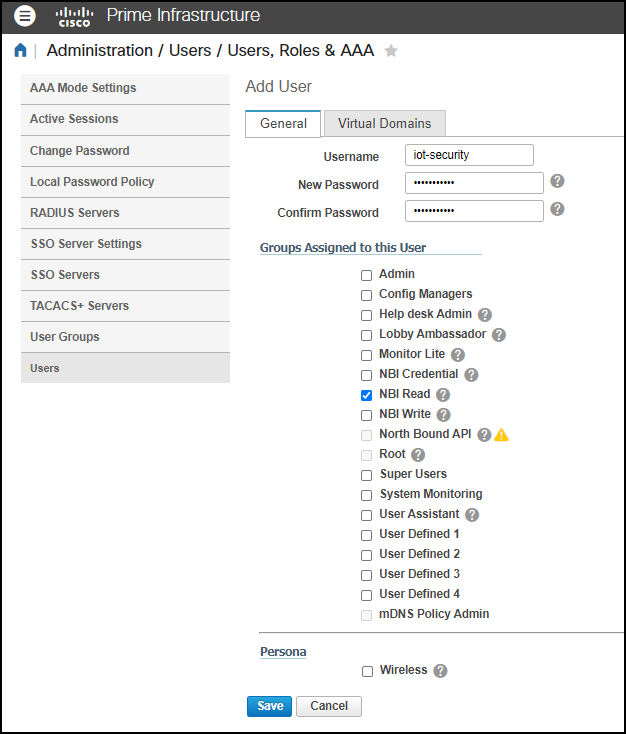This screenshot has width=626, height=734.
Task: Check the NBI Credential checkbox
Action: (367, 375)
